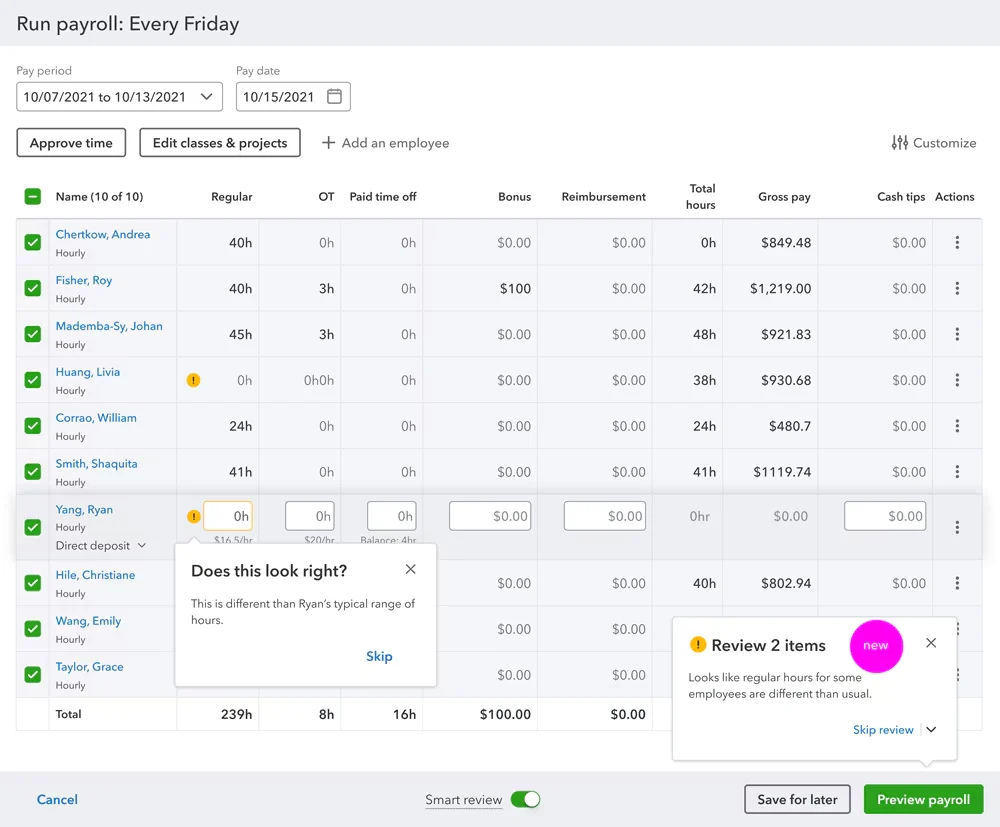Open actions menu for Hile, Christiane
This screenshot has height=827, width=1000.
click(x=957, y=583)
